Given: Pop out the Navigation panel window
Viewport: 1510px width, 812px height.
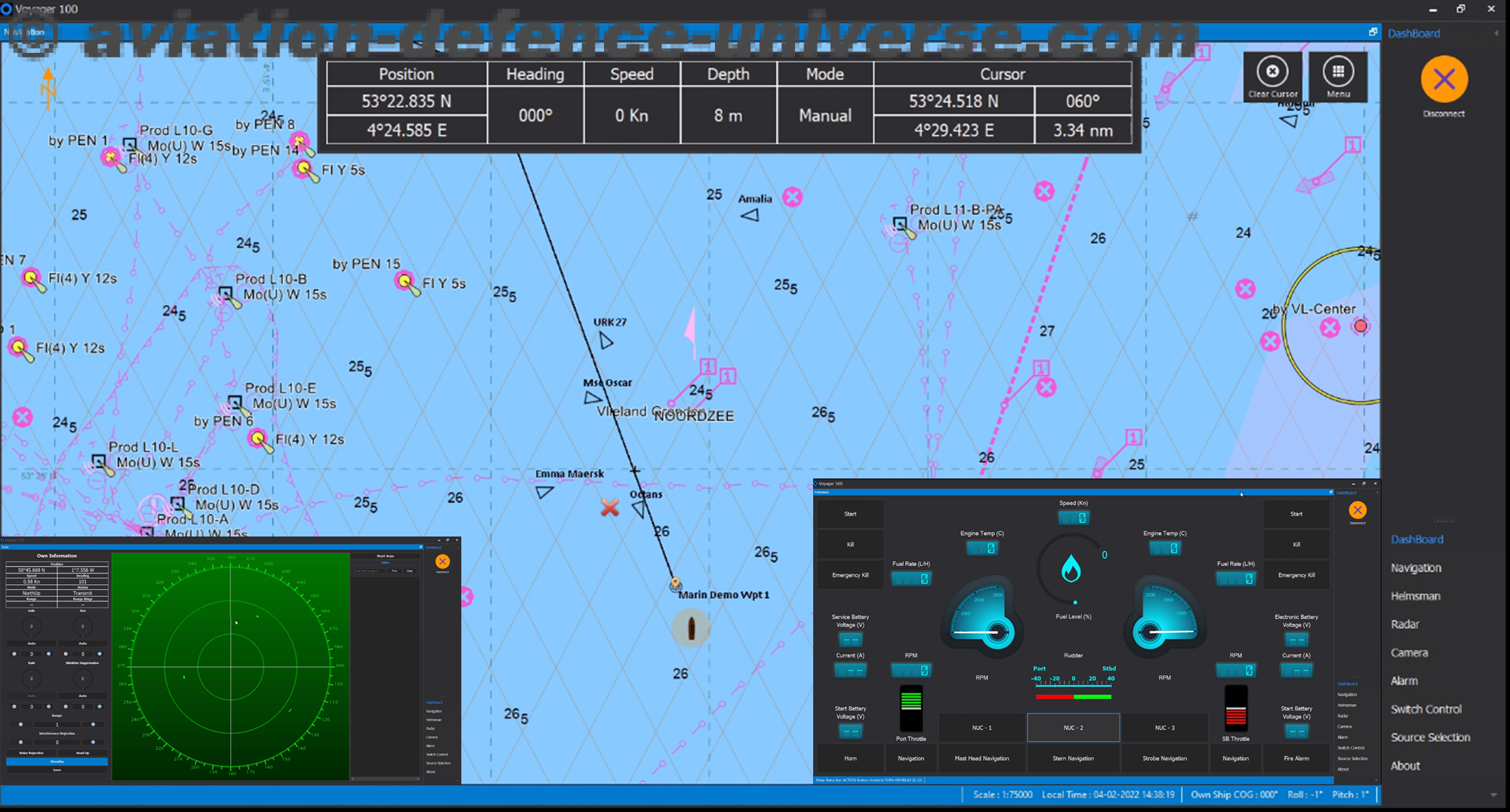Looking at the screenshot, I should [x=1373, y=32].
